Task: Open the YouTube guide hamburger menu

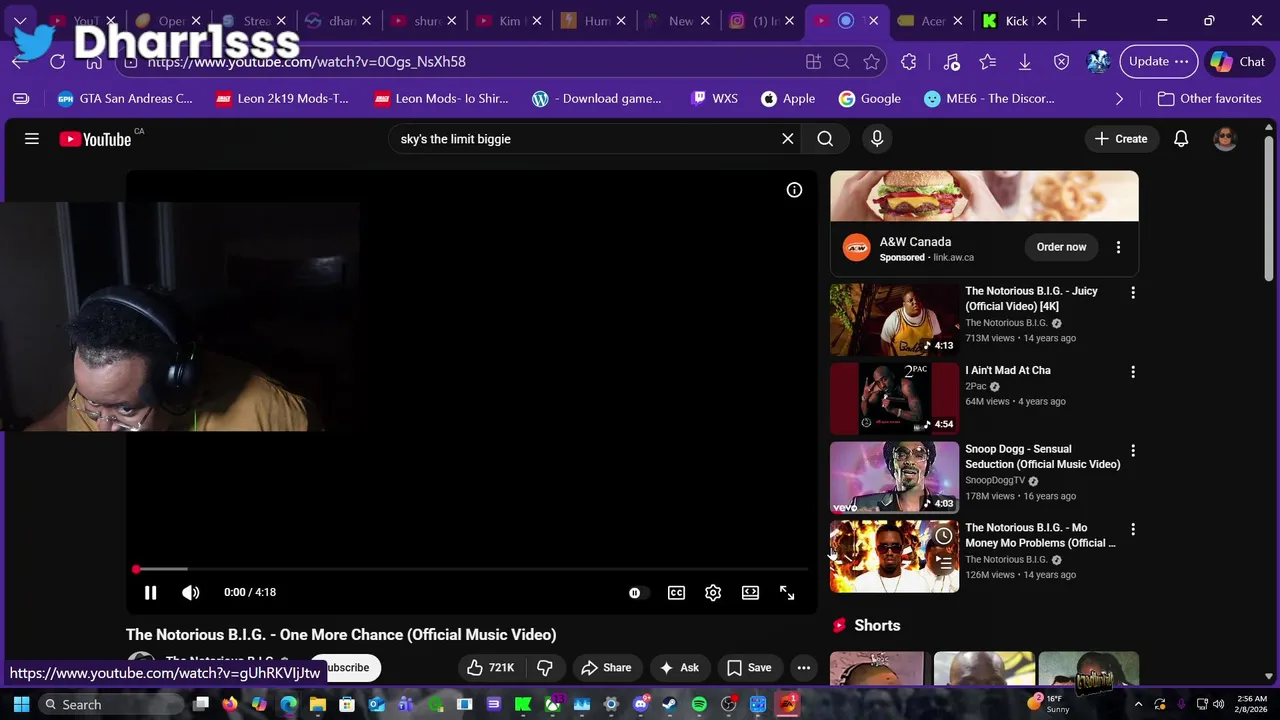Action: [x=32, y=139]
